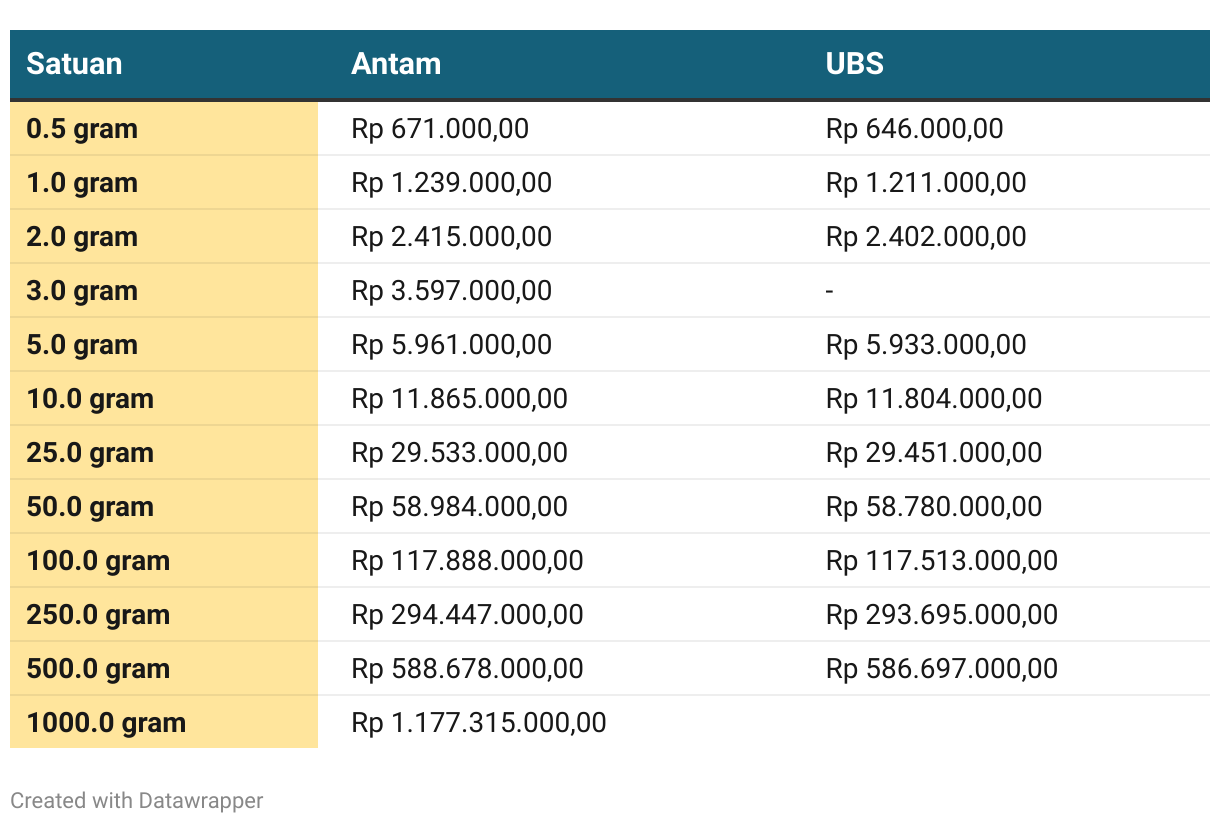
Task: Select Antam price Rp 1.239.000,00
Action: (452, 183)
